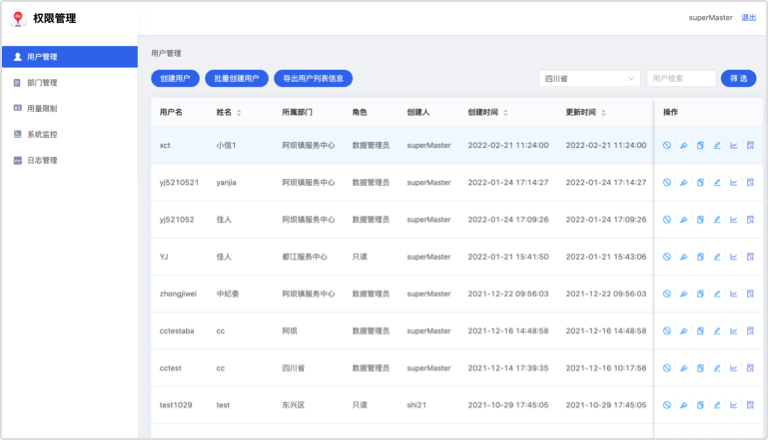The height and width of the screenshot is (440, 768).
Task: Click the username cell zhongjiwei
Action: click(x=178, y=294)
